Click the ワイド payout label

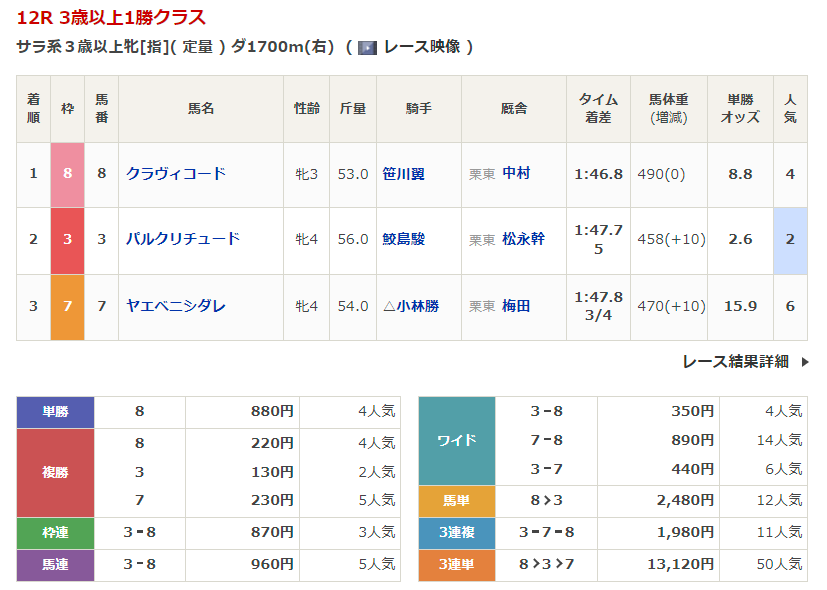(x=456, y=440)
